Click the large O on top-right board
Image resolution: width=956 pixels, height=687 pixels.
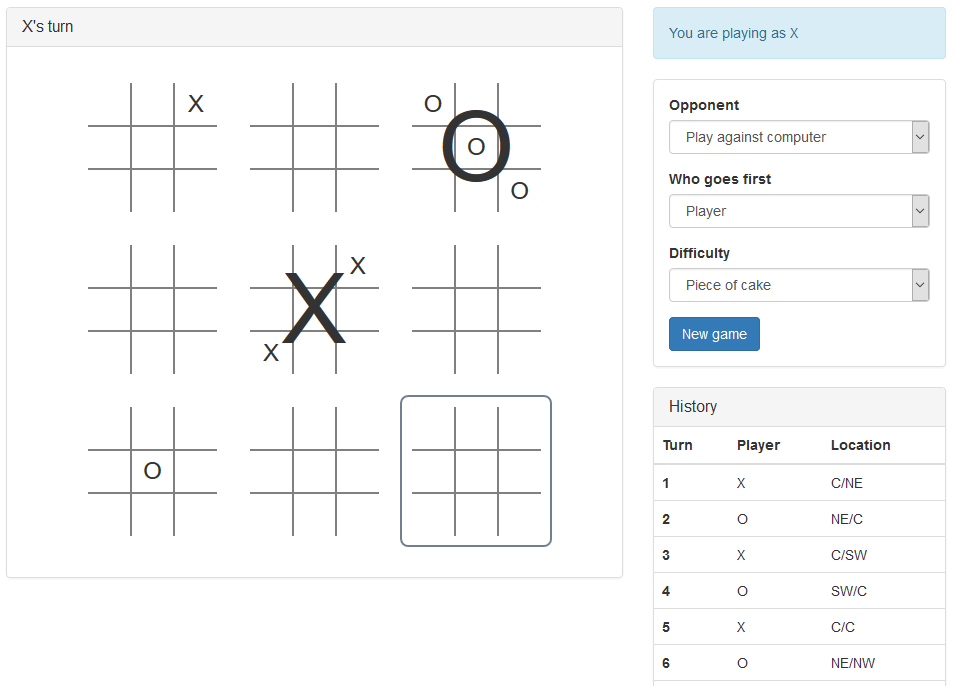click(x=476, y=146)
